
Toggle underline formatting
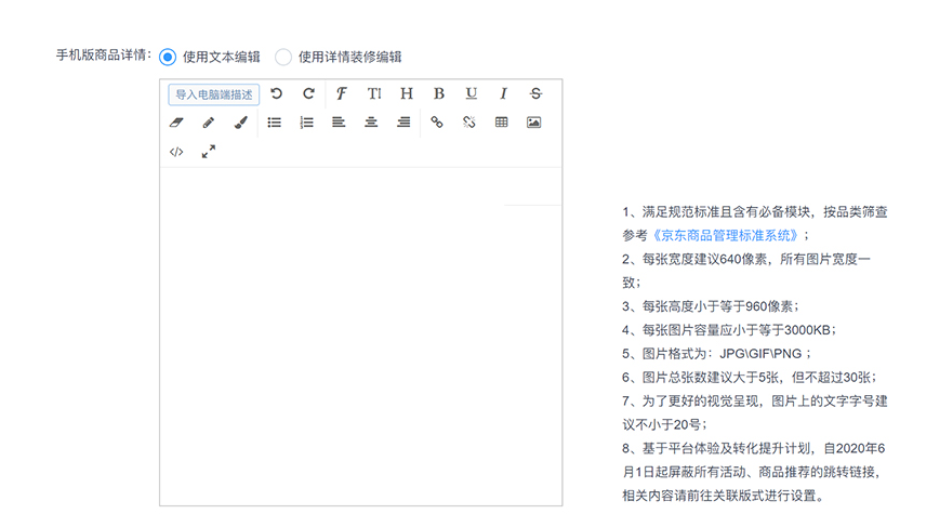click(471, 94)
